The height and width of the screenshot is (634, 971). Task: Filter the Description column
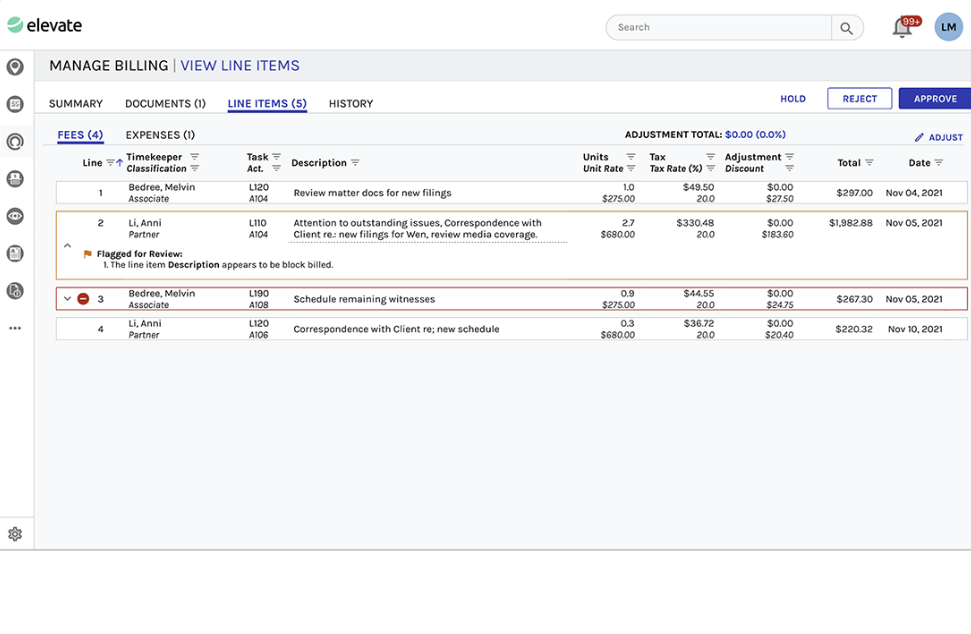point(355,163)
